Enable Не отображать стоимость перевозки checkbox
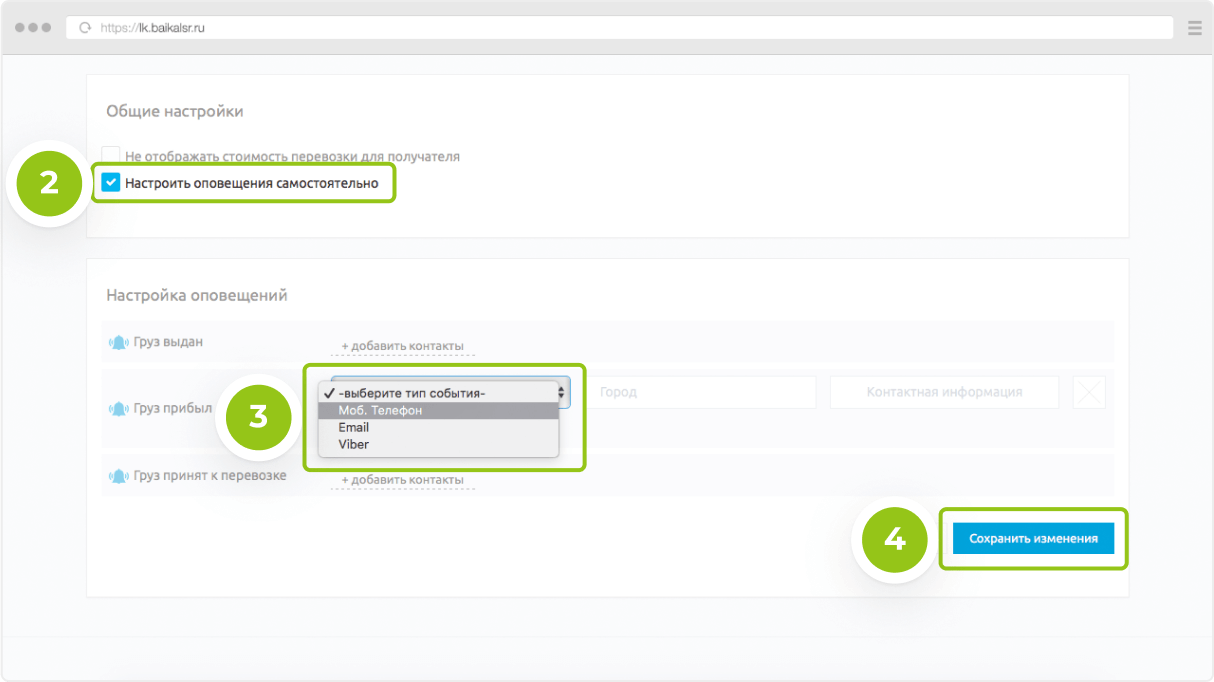Screen dimensions: 1214x682 pyautogui.click(x=111, y=156)
